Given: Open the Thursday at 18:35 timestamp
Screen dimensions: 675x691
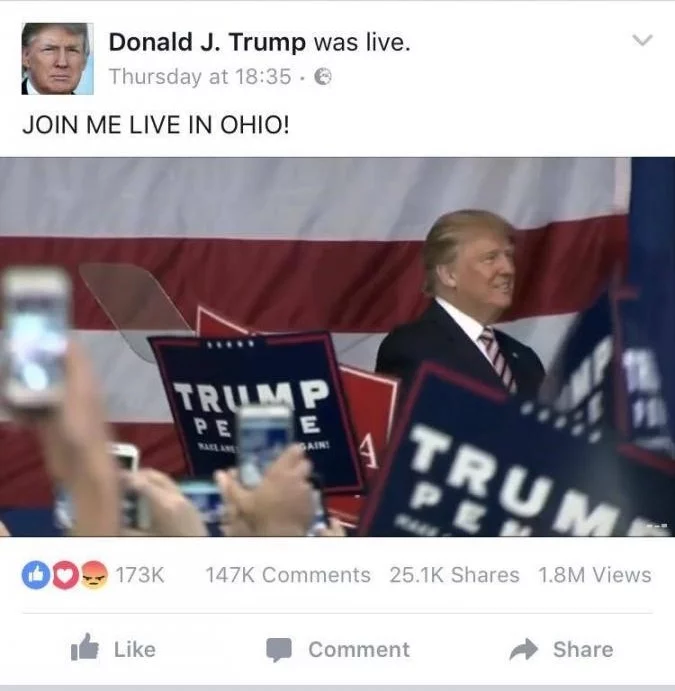Looking at the screenshot, I should [200, 76].
